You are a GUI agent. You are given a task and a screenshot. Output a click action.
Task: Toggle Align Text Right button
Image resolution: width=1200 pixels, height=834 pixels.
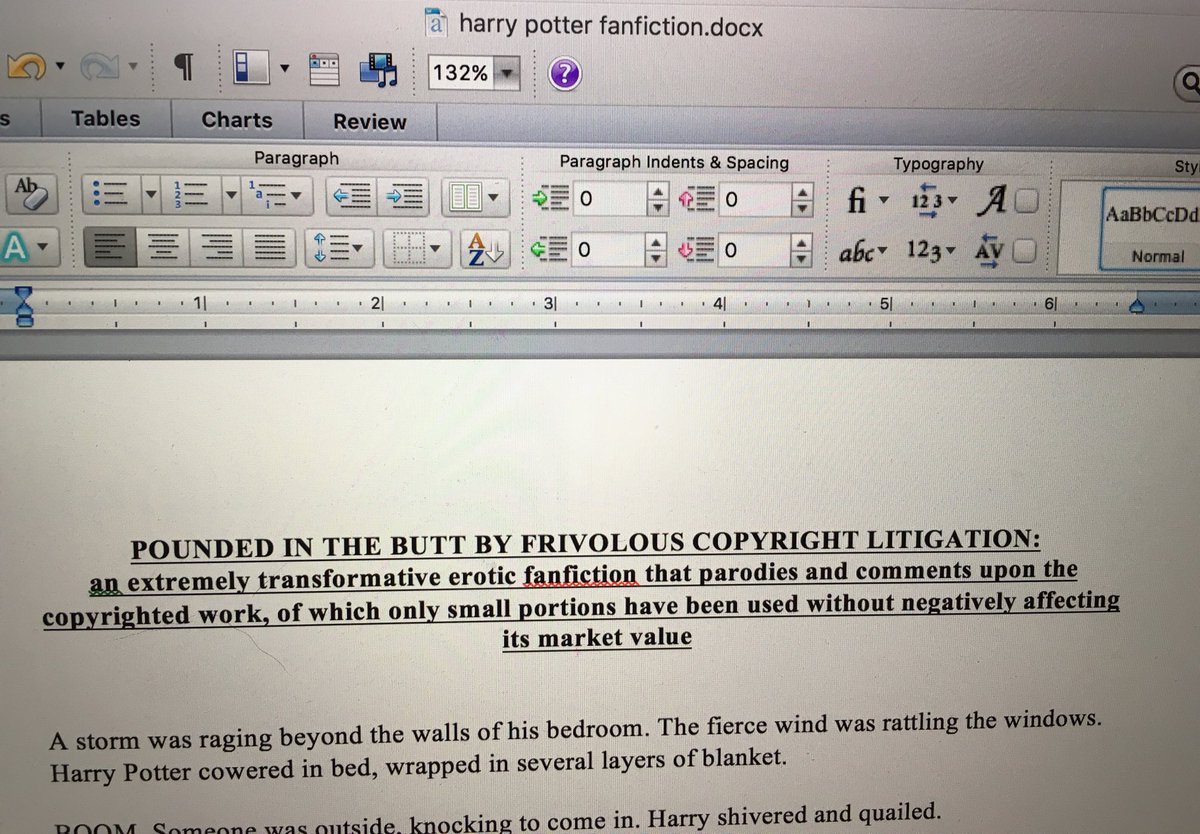pos(216,246)
